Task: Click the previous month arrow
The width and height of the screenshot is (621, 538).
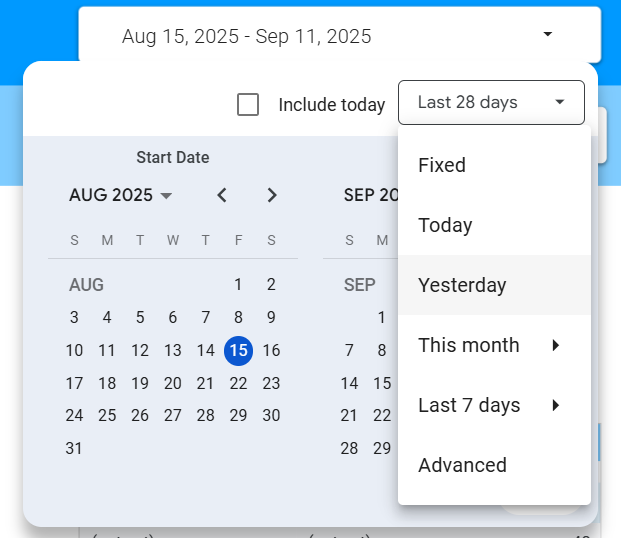Action: click(222, 195)
